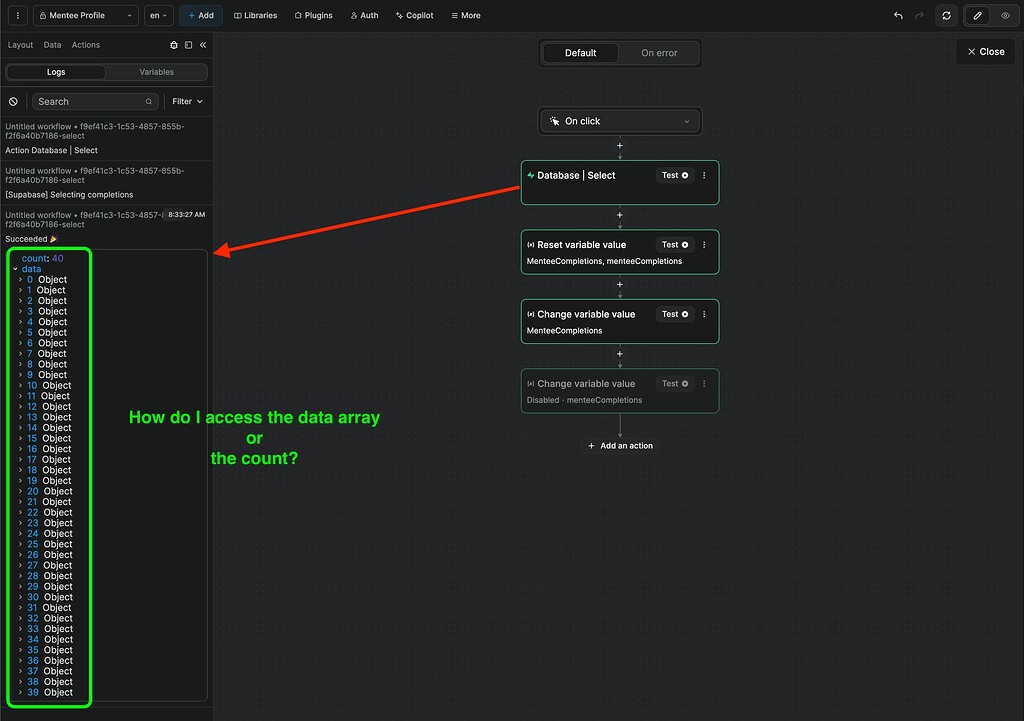Open the Mentee Profile page dropdown
The image size is (1024, 721).
[85, 15]
